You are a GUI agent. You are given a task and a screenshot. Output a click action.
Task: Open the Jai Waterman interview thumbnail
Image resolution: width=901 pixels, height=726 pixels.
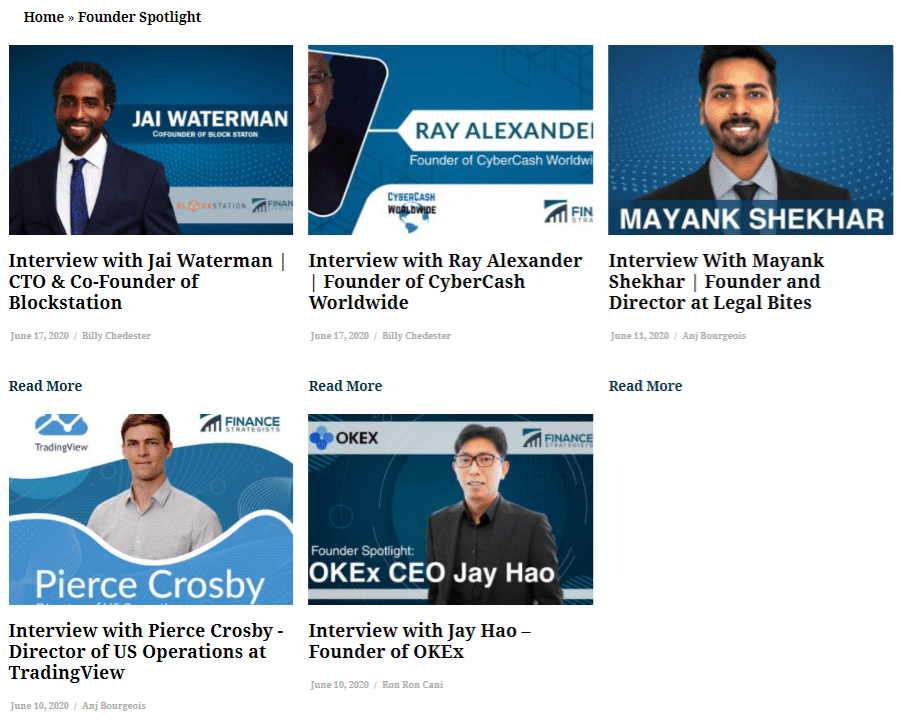pos(151,140)
